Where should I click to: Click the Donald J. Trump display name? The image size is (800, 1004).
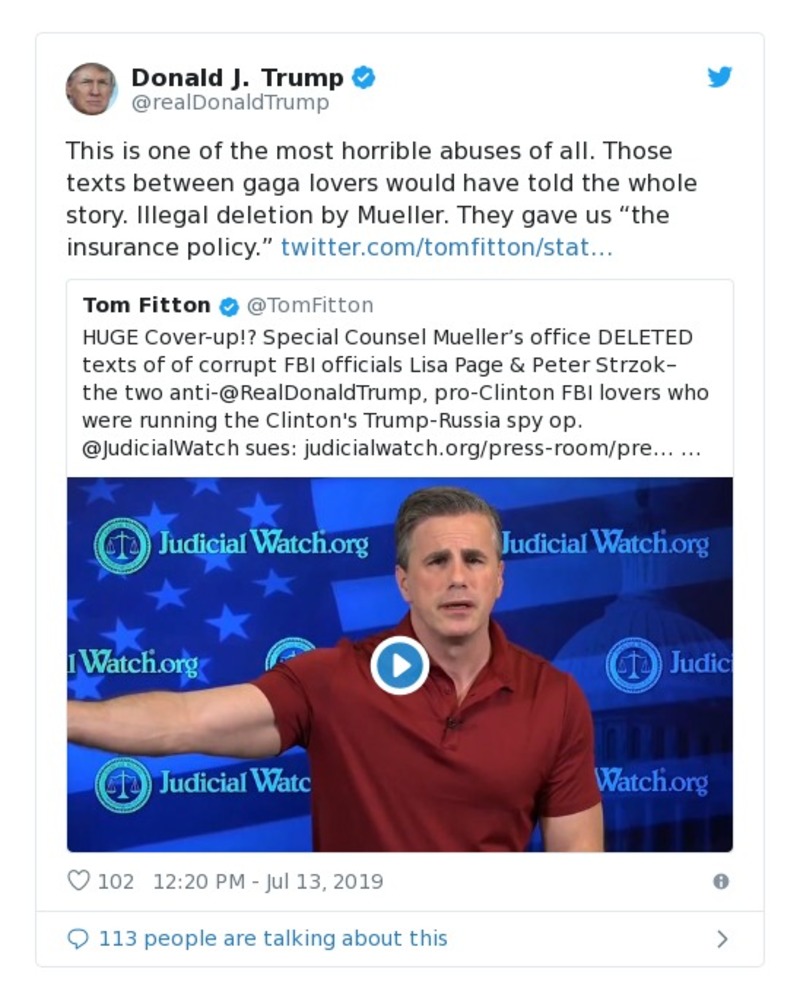click(237, 77)
